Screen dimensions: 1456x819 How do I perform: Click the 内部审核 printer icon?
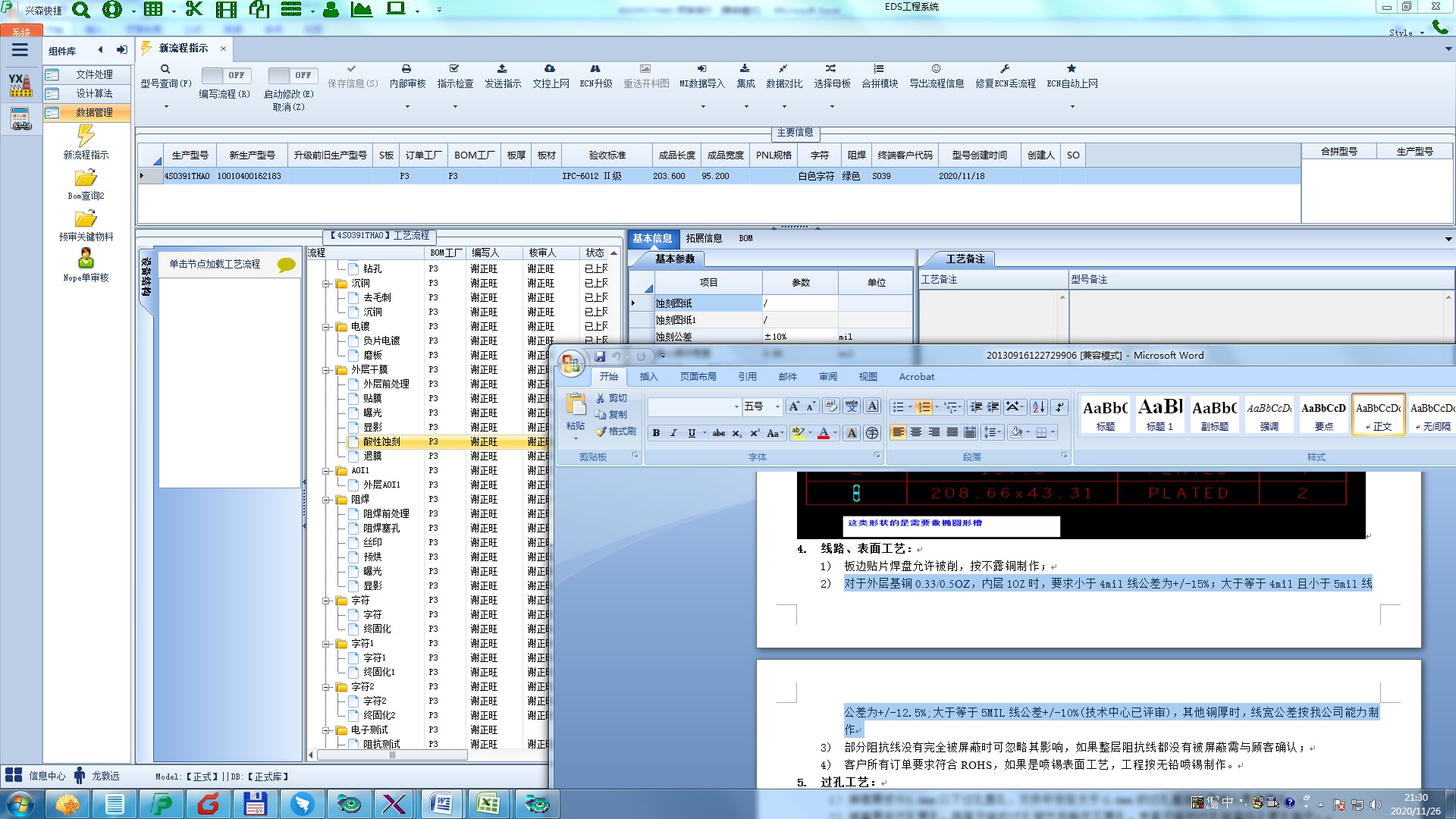[x=406, y=69]
